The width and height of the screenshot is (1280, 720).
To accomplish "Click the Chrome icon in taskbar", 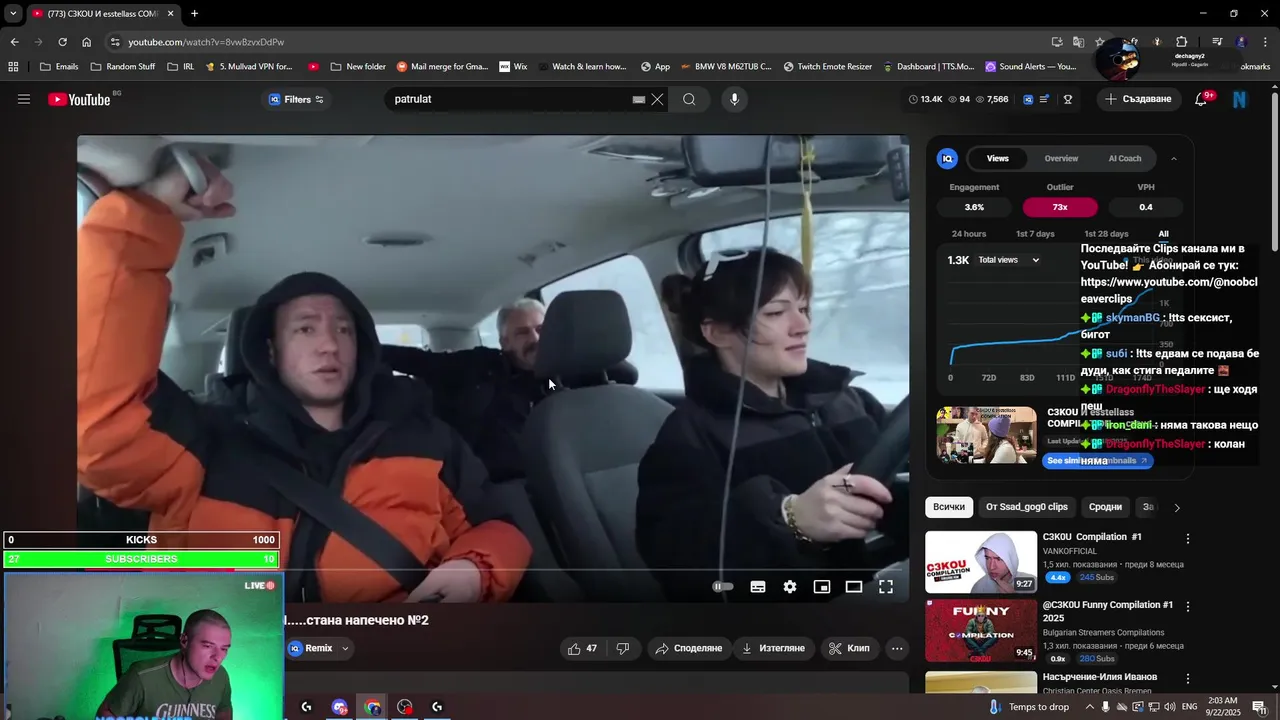I will (372, 707).
